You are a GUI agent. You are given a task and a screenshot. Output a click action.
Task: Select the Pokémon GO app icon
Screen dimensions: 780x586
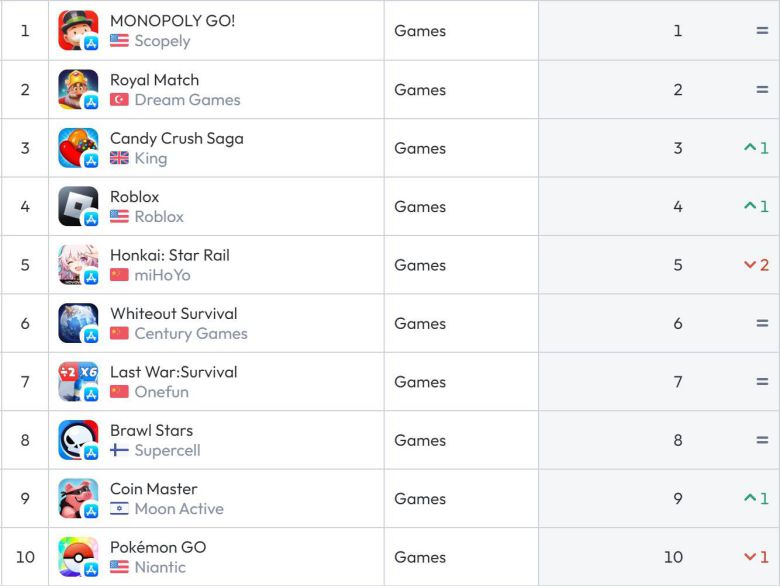click(78, 557)
